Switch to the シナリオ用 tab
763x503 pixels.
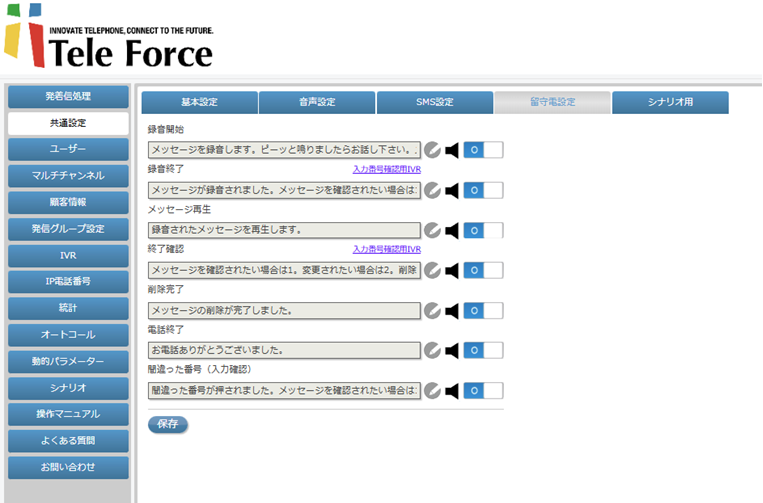tap(671, 102)
